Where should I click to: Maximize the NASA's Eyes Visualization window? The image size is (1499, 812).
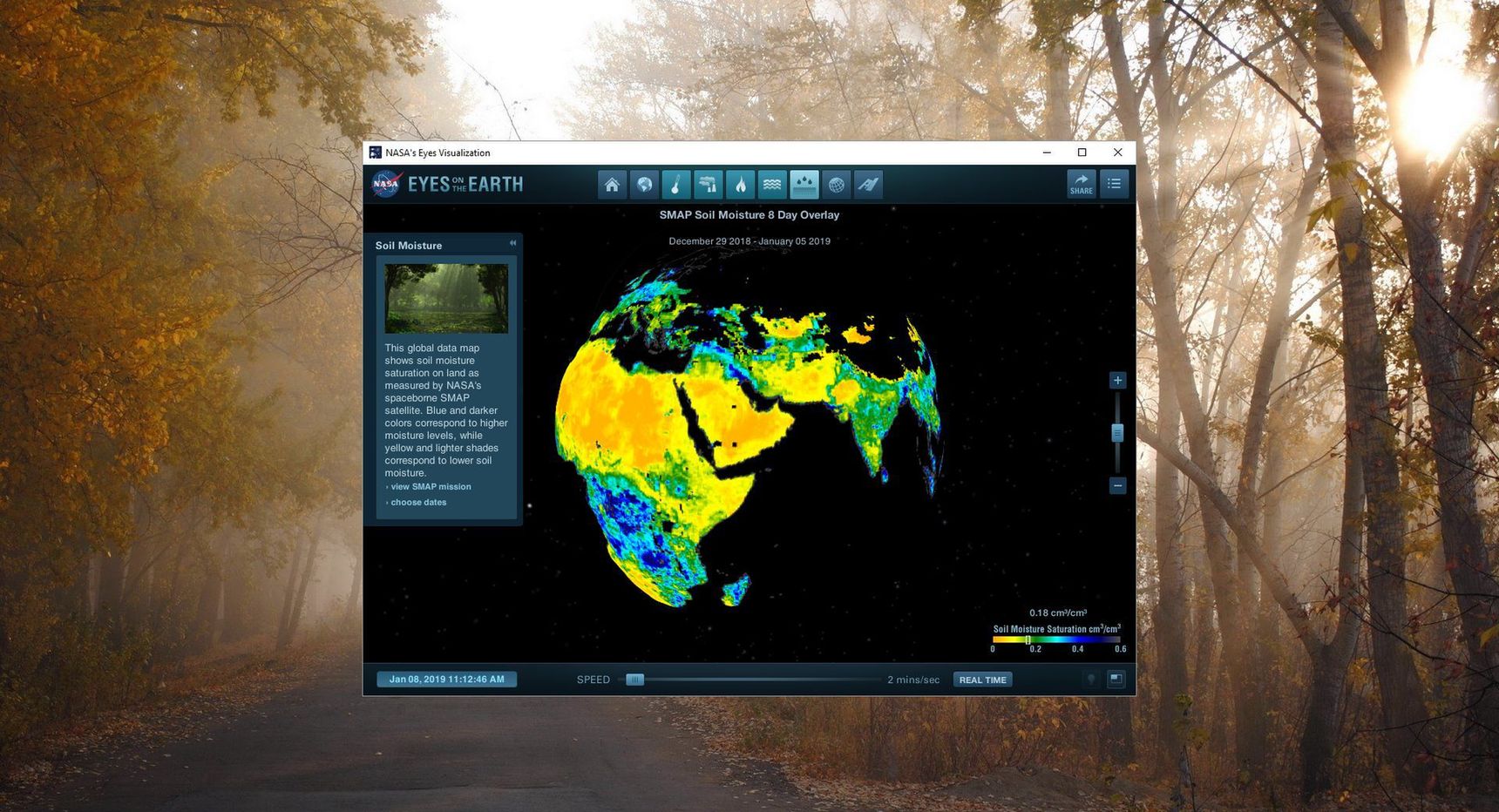click(x=1082, y=152)
